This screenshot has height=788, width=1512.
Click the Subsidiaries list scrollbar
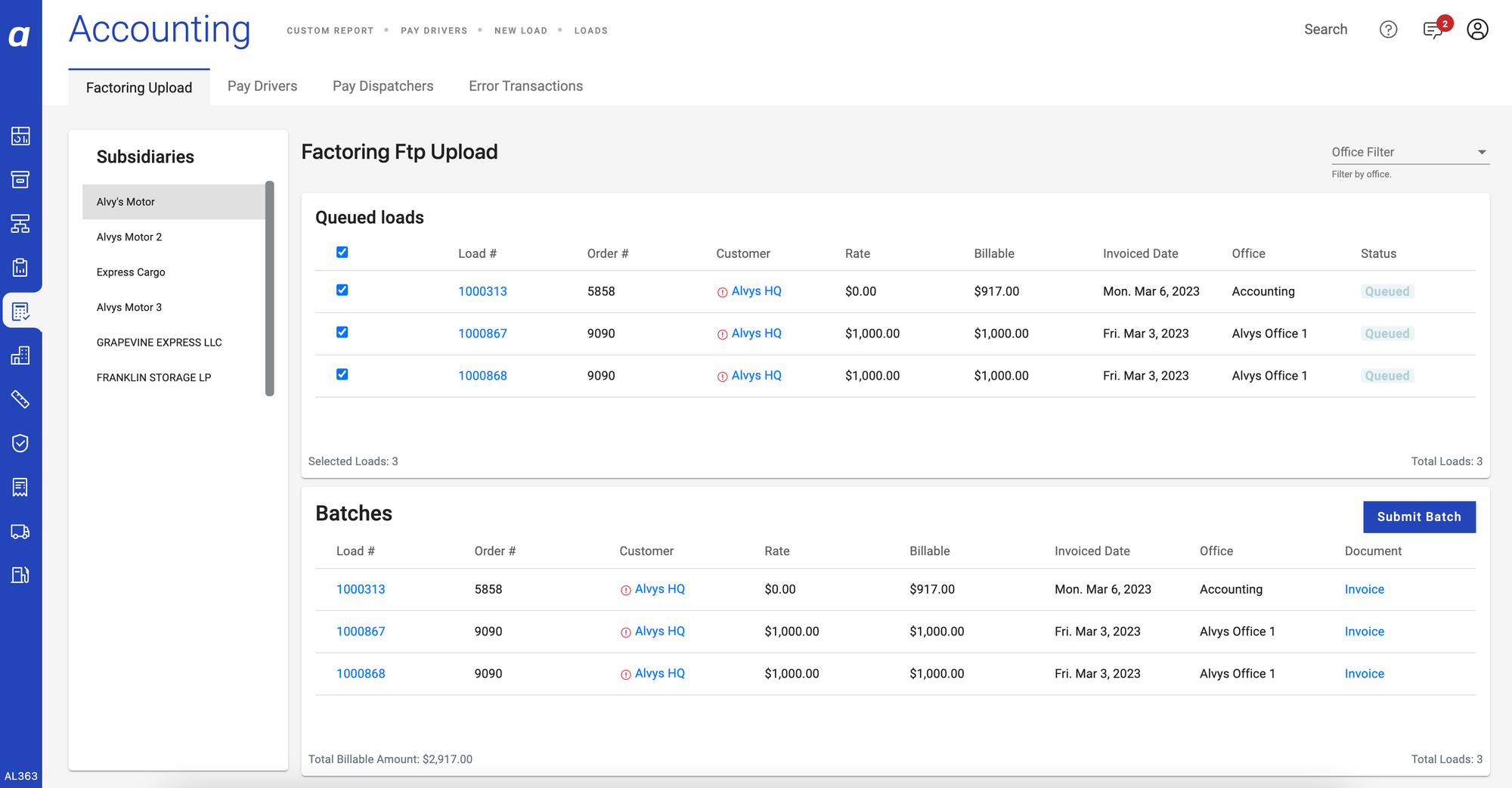click(x=270, y=288)
